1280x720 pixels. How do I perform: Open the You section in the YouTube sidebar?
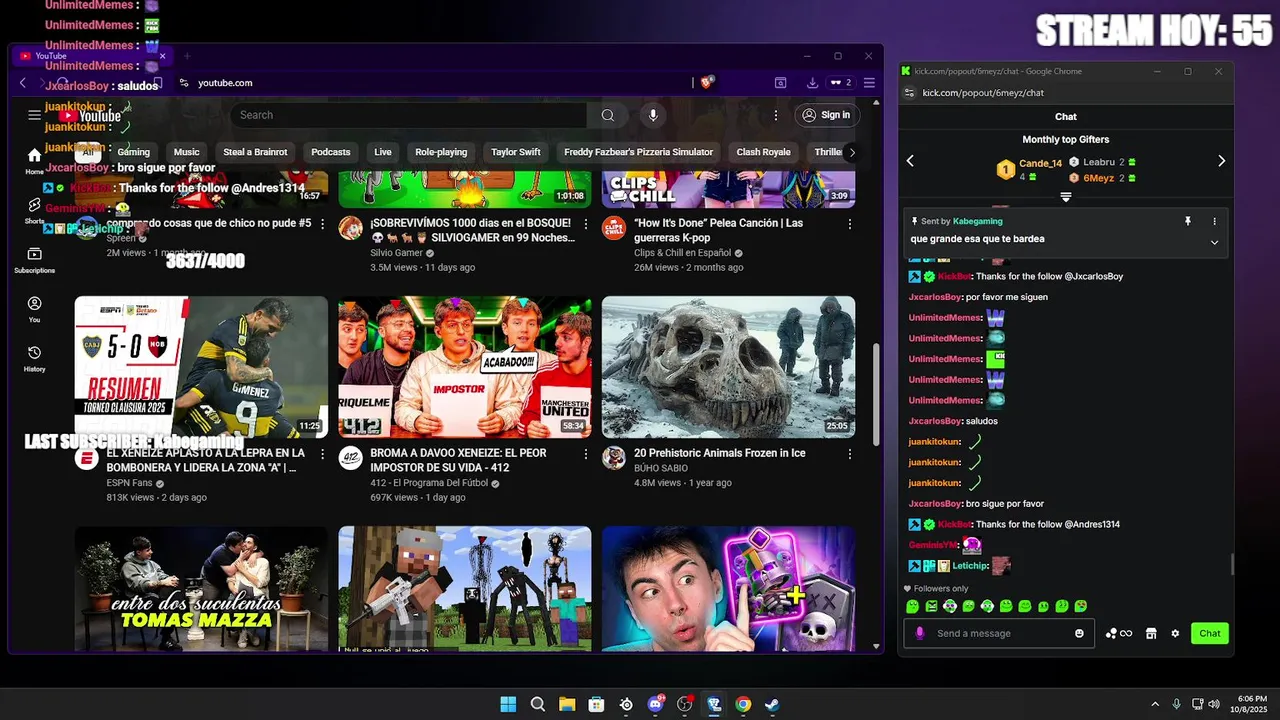click(x=35, y=309)
